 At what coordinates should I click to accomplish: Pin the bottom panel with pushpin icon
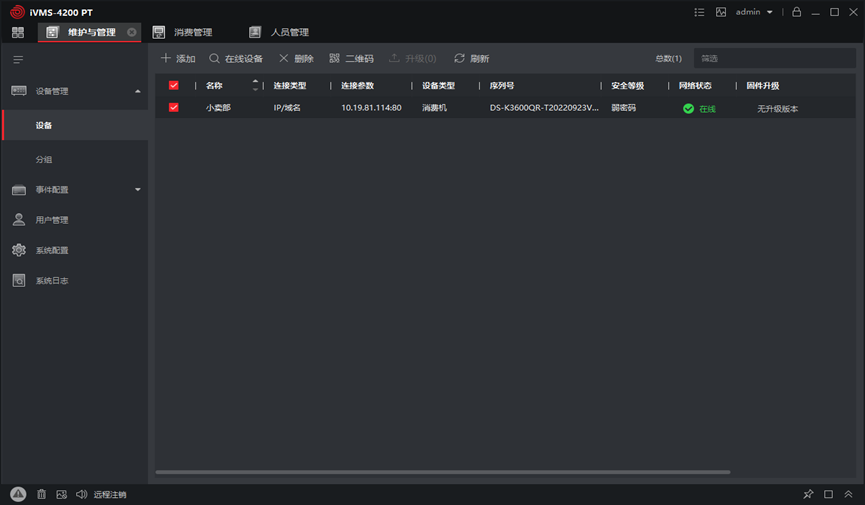coord(808,494)
